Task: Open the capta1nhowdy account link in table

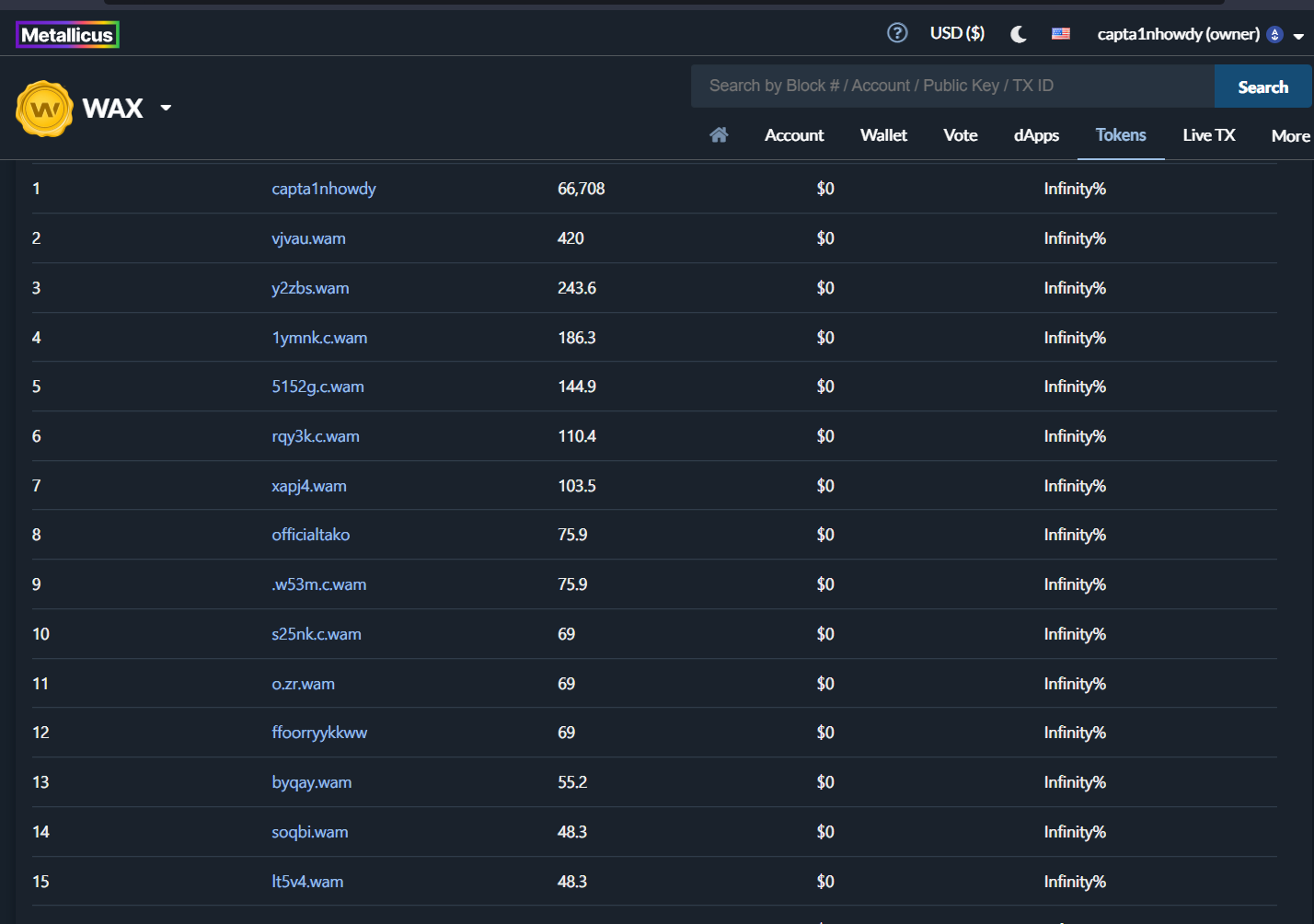Action: [324, 189]
